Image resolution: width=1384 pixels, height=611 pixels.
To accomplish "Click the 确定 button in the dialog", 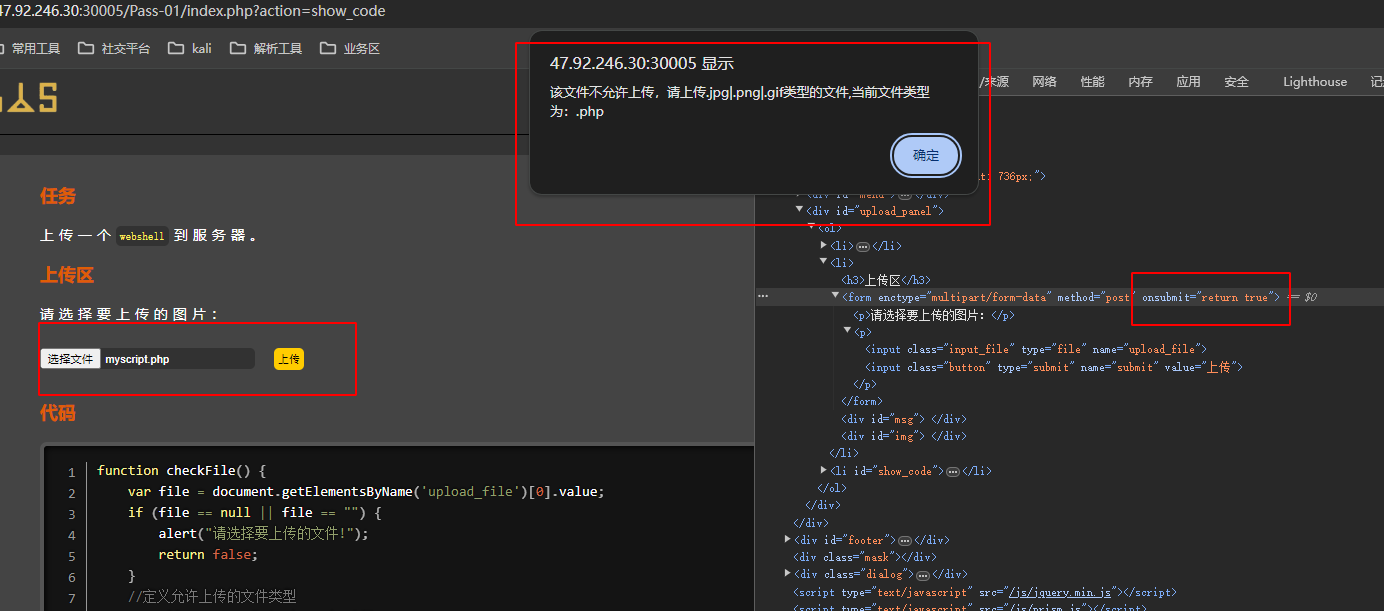I will point(924,156).
